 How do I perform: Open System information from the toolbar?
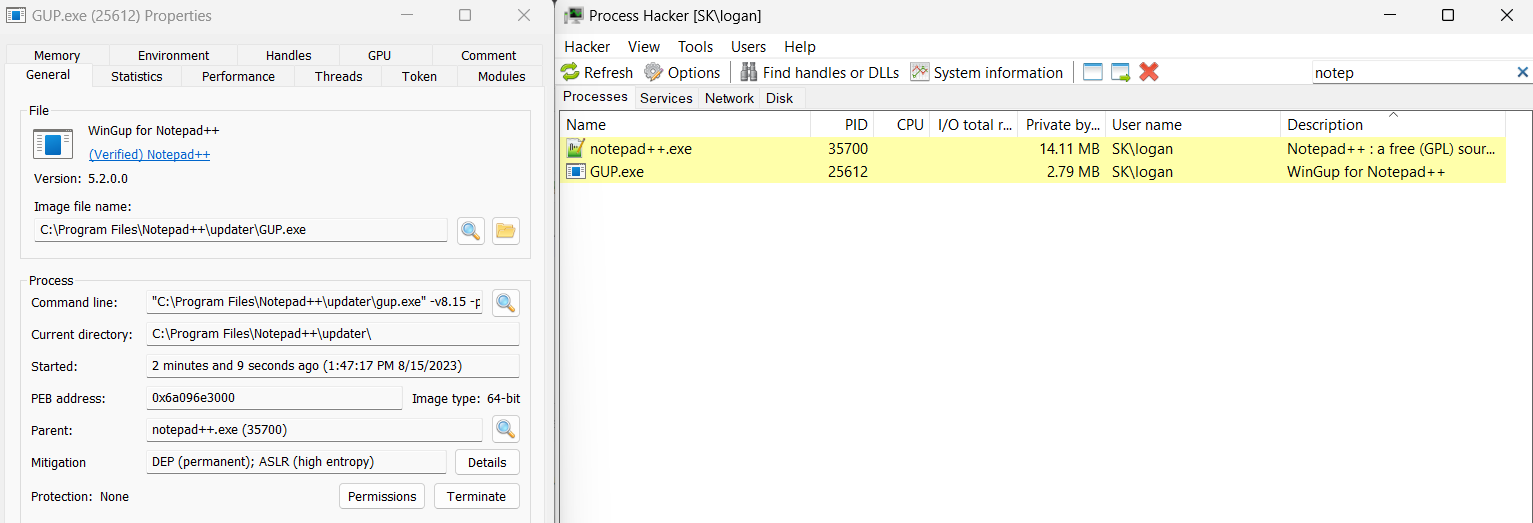[x=986, y=72]
